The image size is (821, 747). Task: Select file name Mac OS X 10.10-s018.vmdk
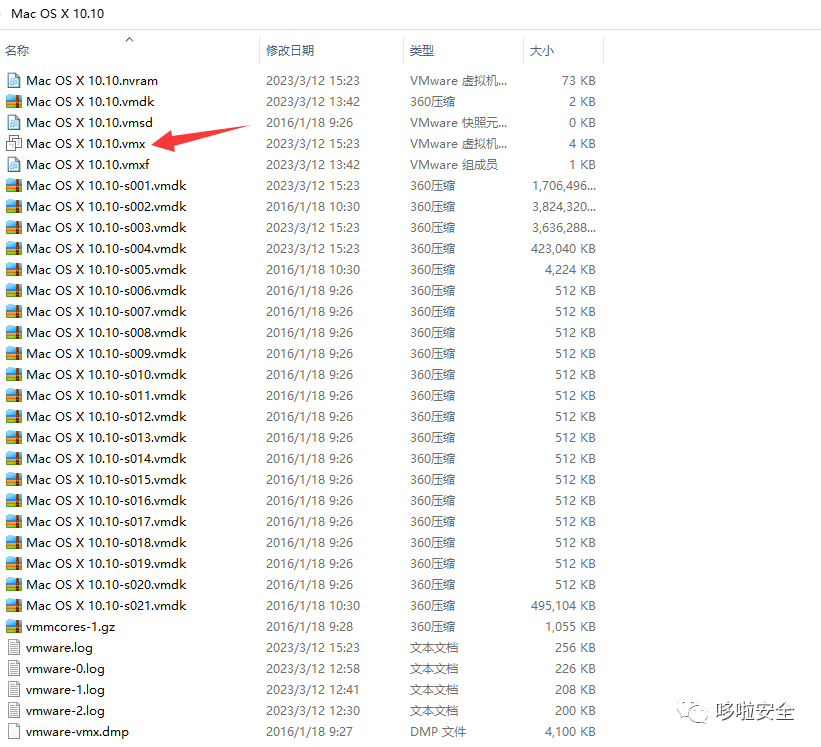tap(106, 543)
